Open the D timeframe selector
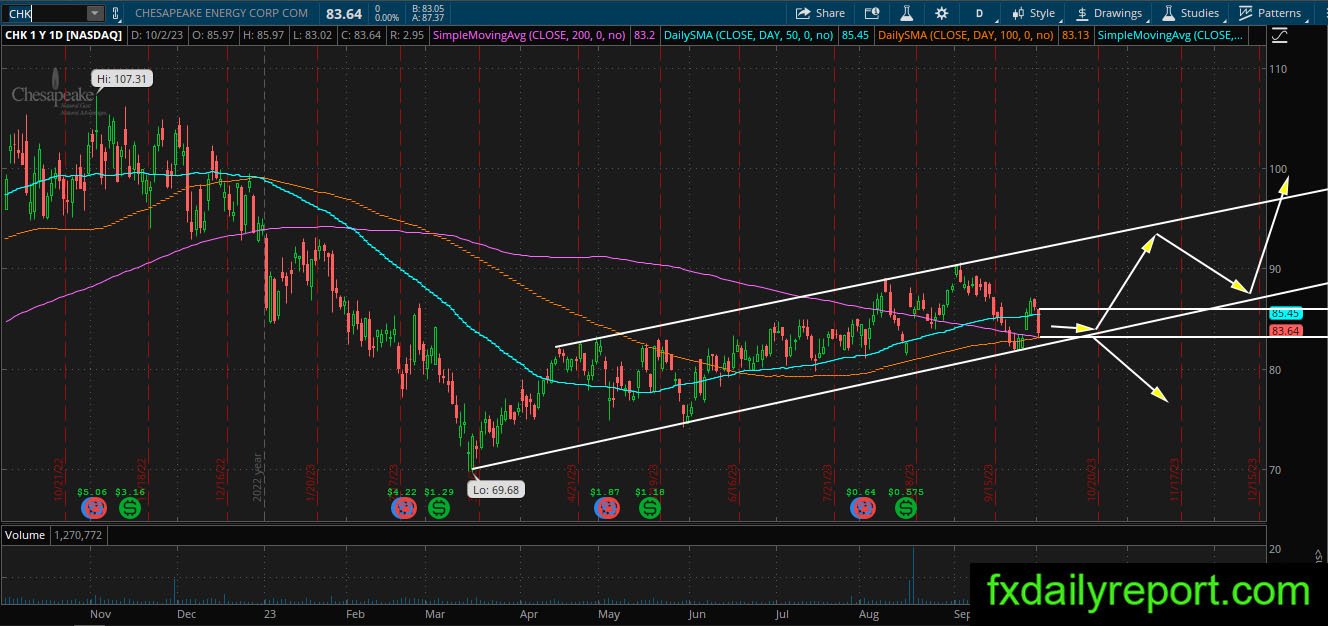 pos(980,13)
